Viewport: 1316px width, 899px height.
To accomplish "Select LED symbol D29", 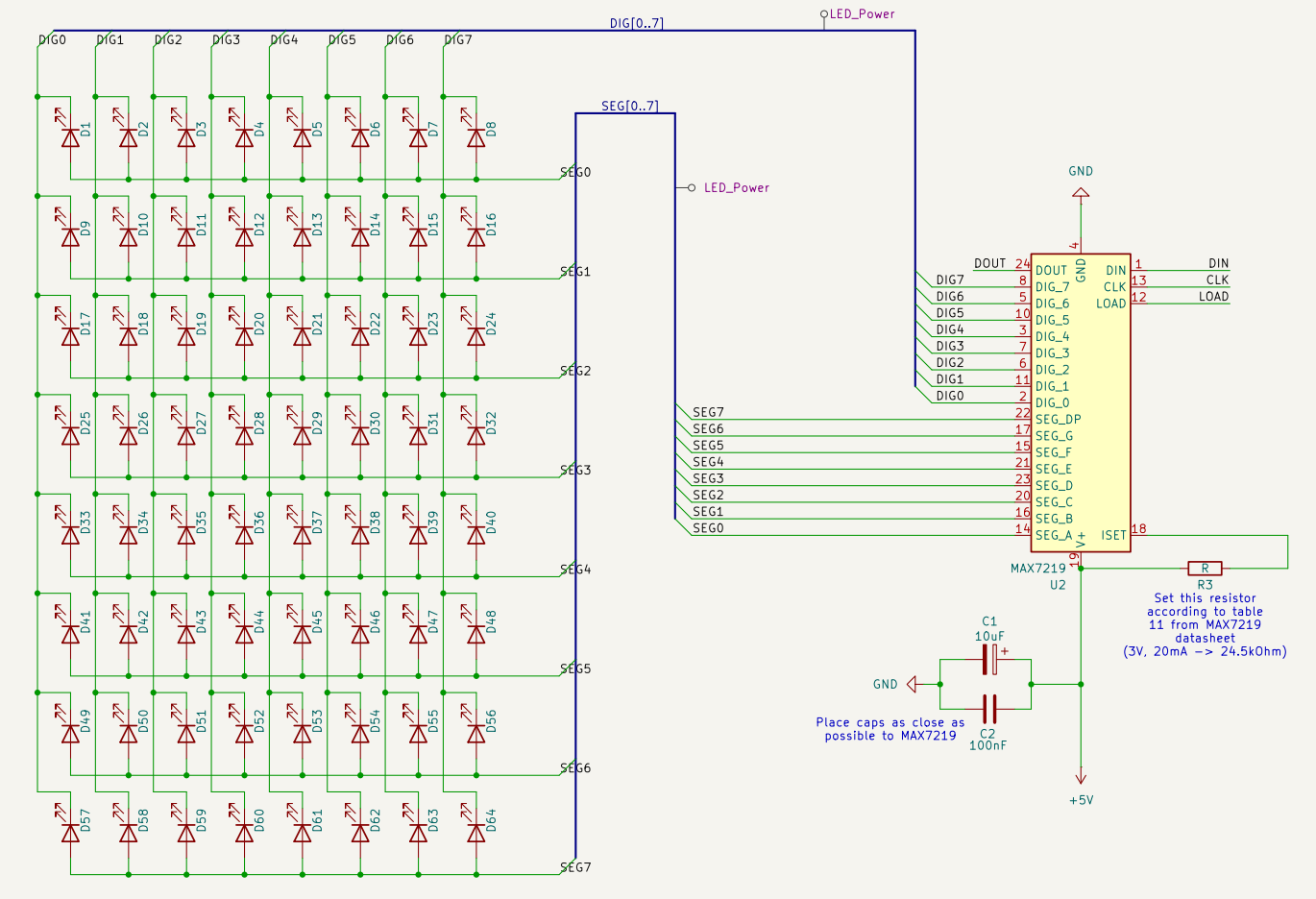I will (302, 434).
